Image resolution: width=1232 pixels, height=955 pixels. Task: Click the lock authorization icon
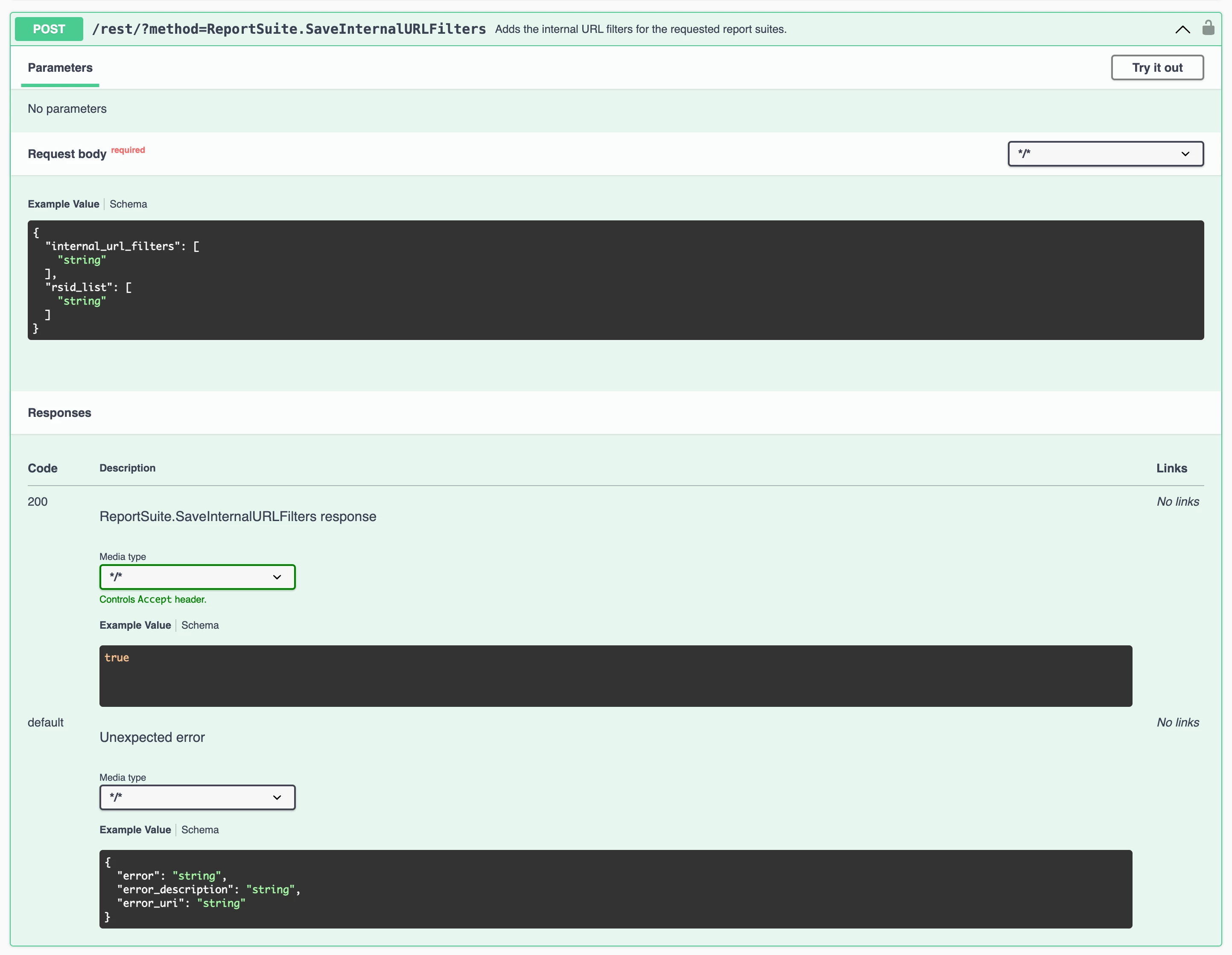click(1208, 28)
